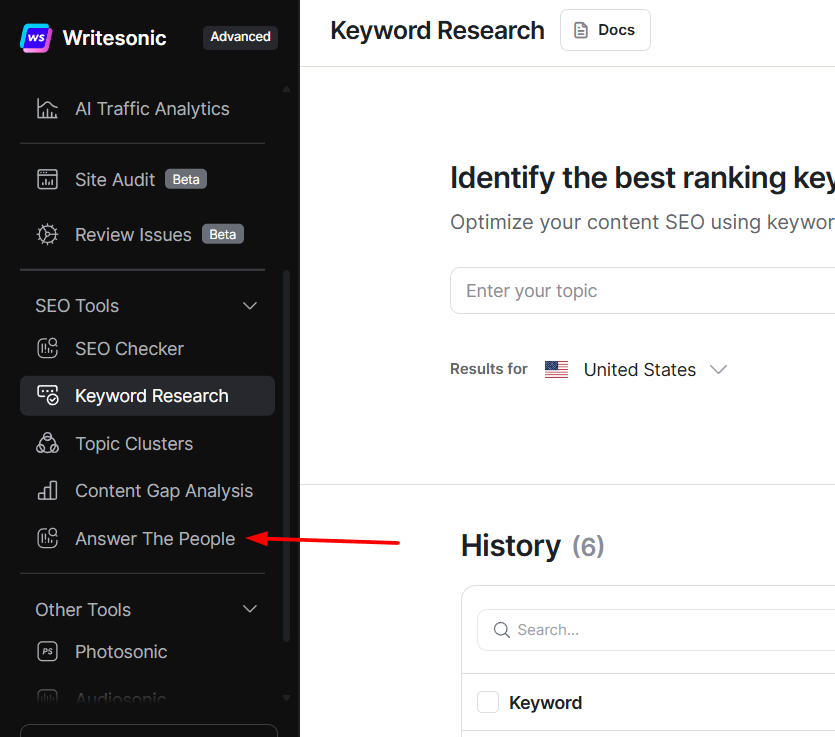The height and width of the screenshot is (737, 835).
Task: Collapse the Other Tools section chevron
Action: click(250, 609)
